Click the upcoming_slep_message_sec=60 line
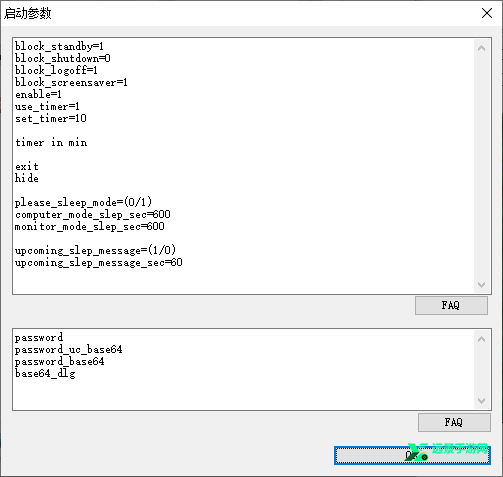The width and height of the screenshot is (503, 477). pos(99,263)
